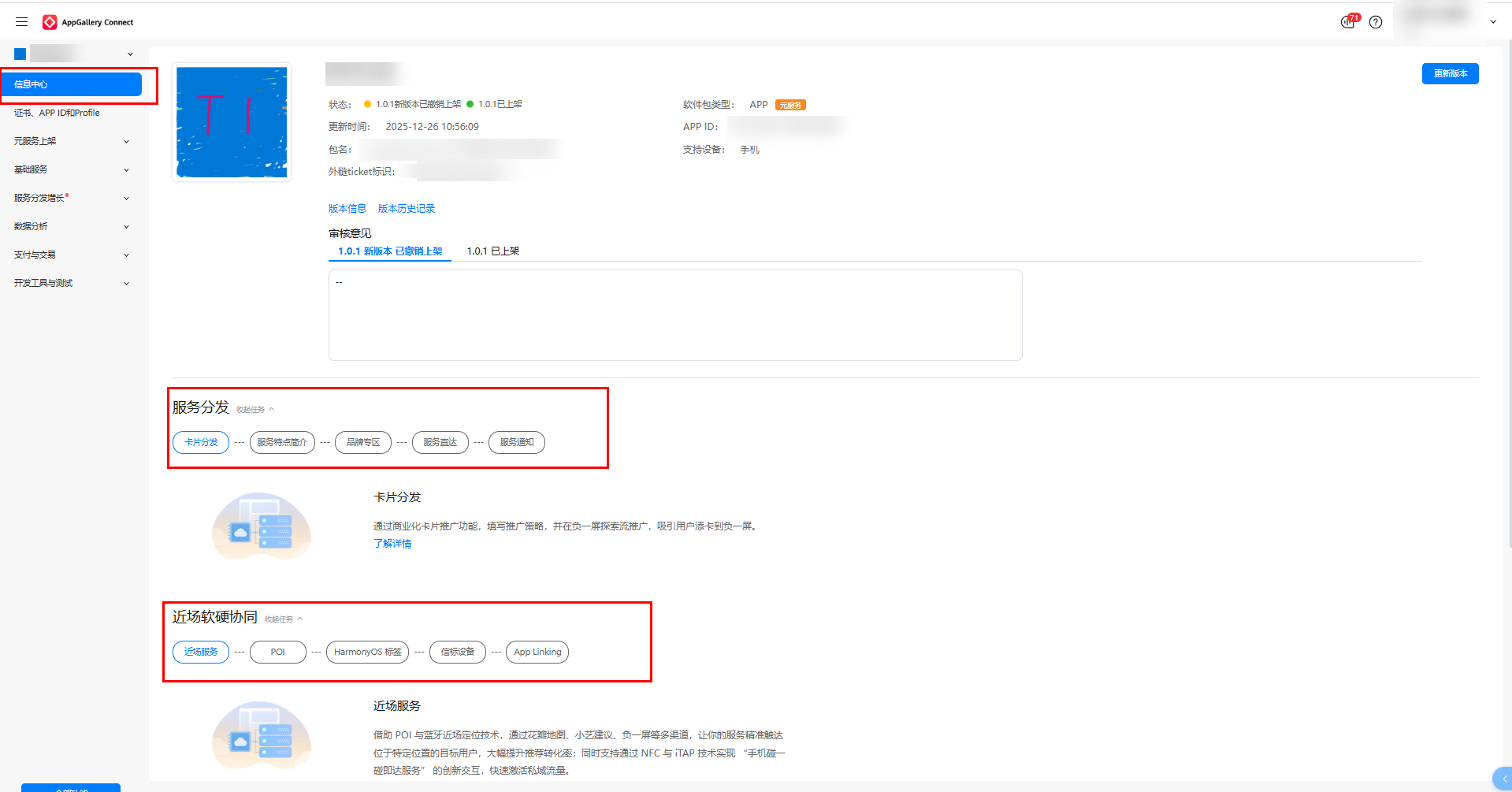Click the 更新版本 button
Image resolution: width=1512 pixels, height=792 pixels.
1450,73
